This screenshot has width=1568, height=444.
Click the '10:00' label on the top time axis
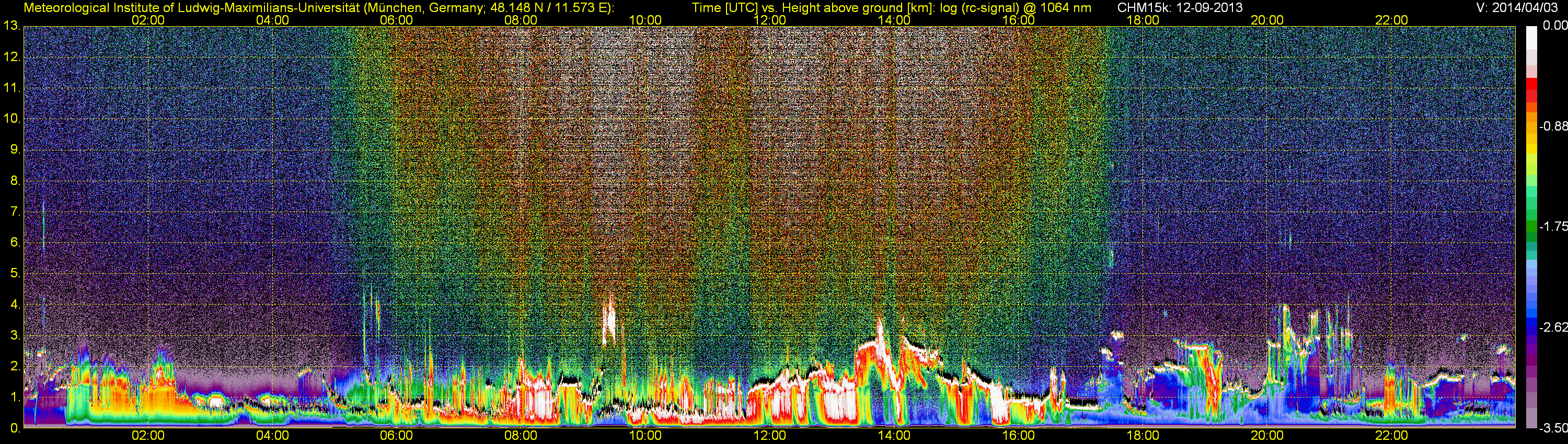click(645, 20)
